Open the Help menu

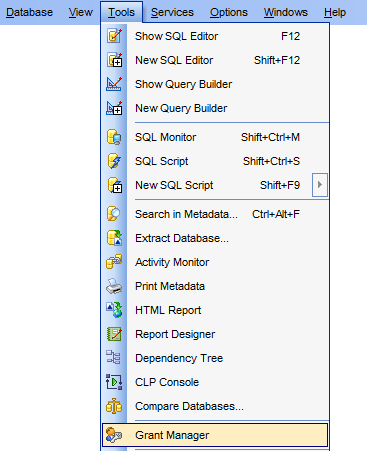click(335, 12)
